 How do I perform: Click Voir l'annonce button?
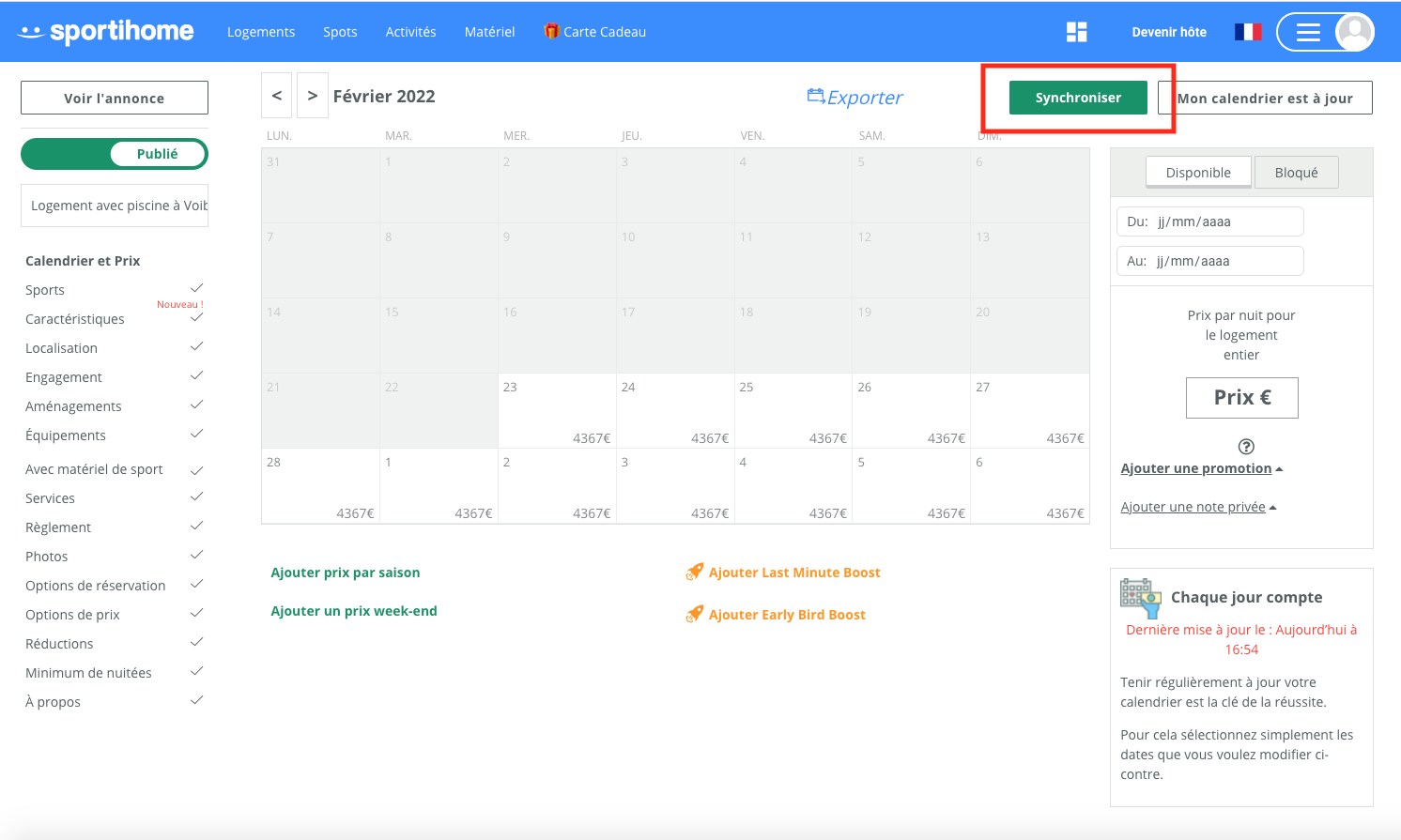point(115,98)
